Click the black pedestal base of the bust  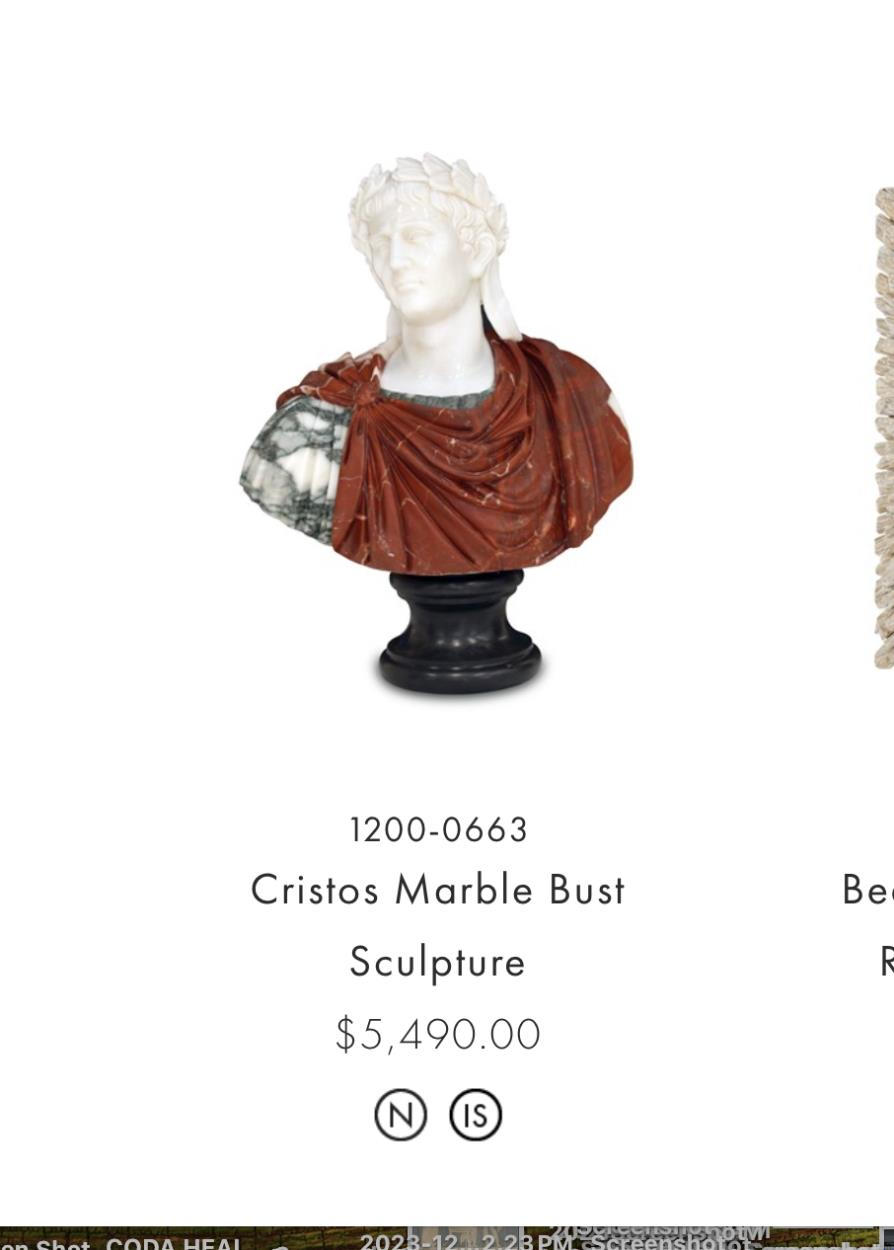[x=459, y=632]
